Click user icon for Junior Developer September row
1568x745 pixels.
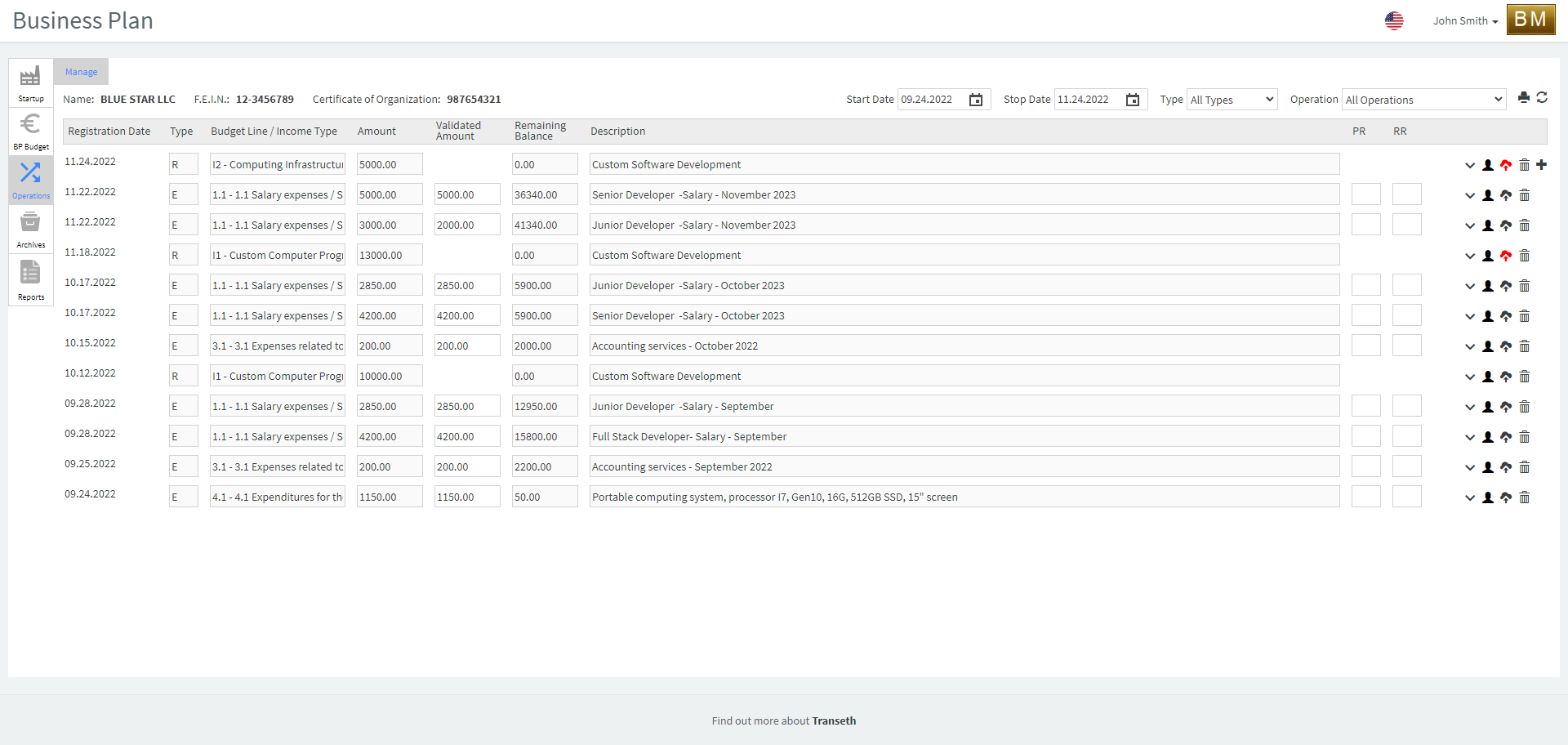(x=1488, y=407)
